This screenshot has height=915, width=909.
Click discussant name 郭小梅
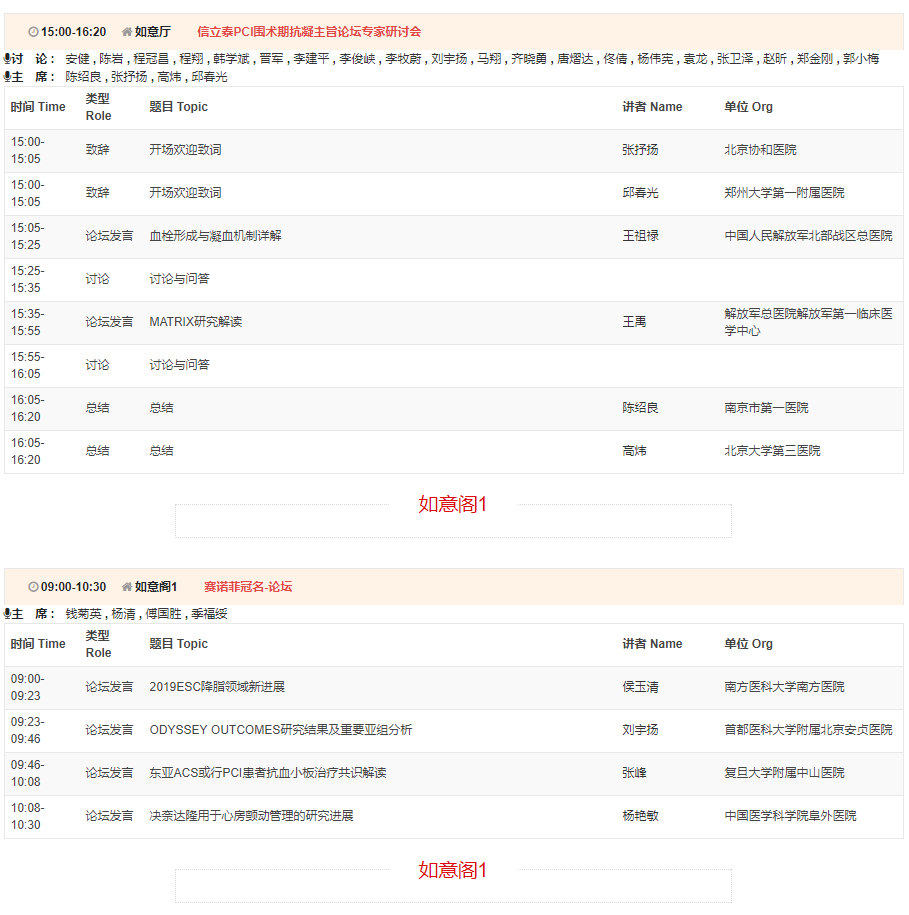click(861, 58)
